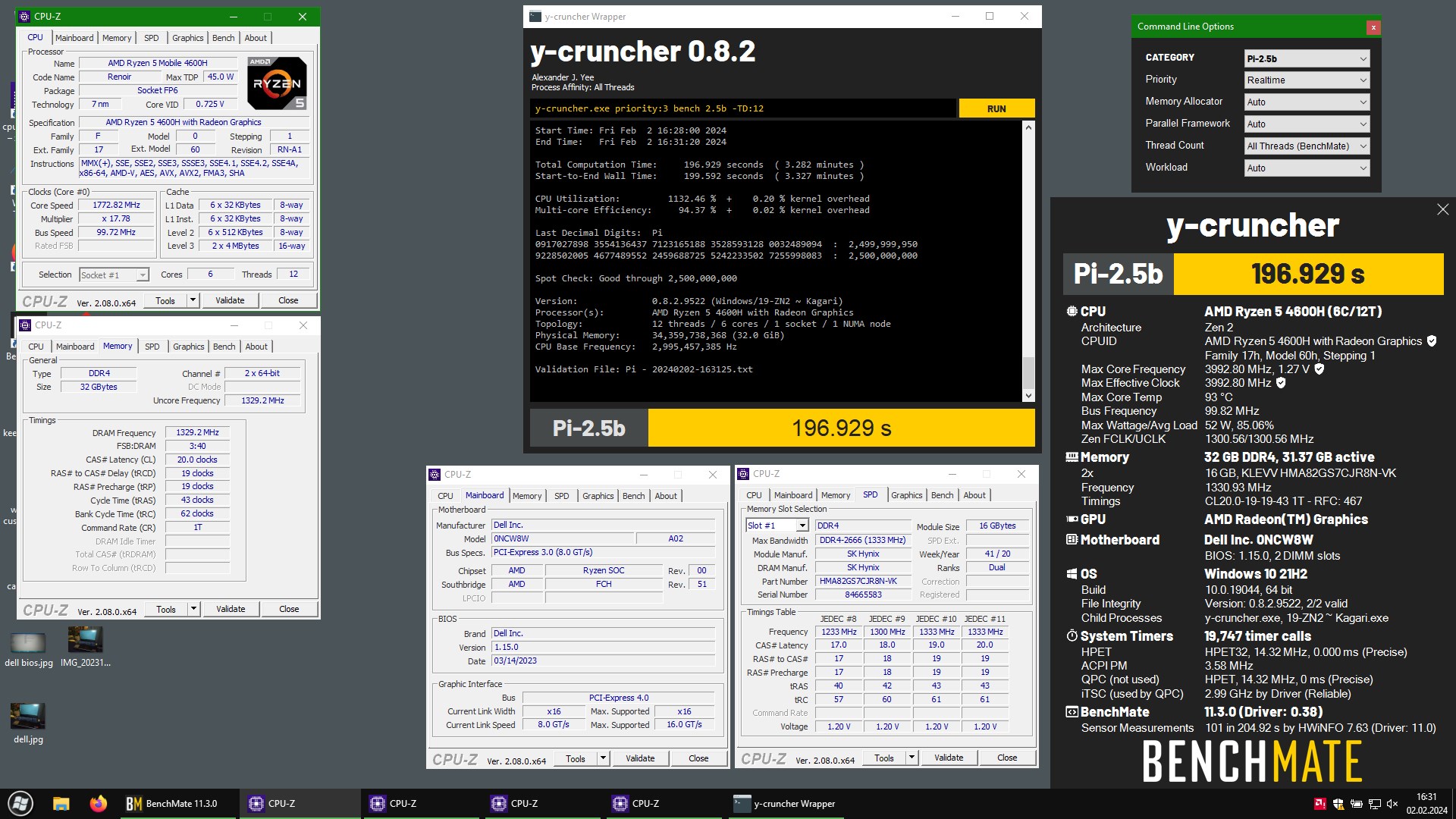Open File Explorer from the taskbar
Image resolution: width=1456 pixels, height=819 pixels.
(61, 804)
